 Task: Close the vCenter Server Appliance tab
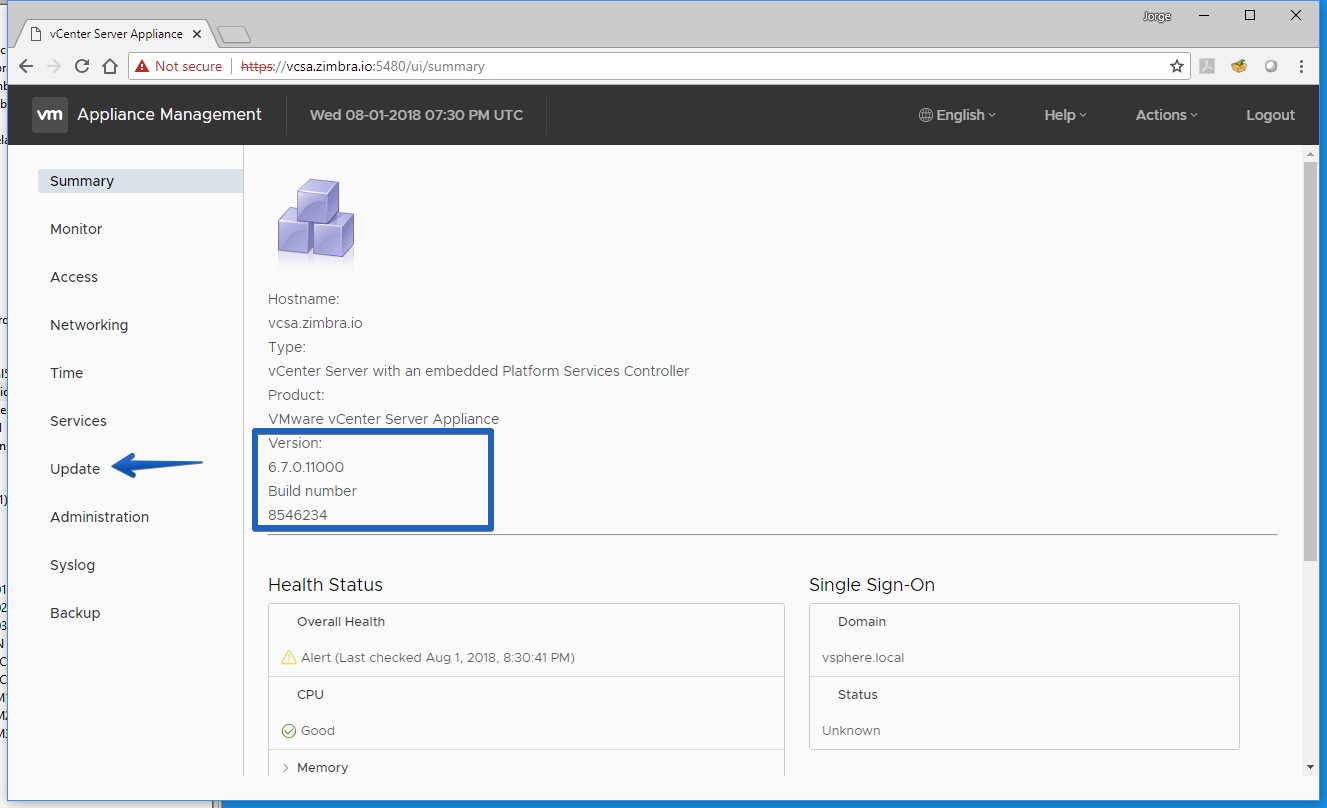click(x=197, y=34)
